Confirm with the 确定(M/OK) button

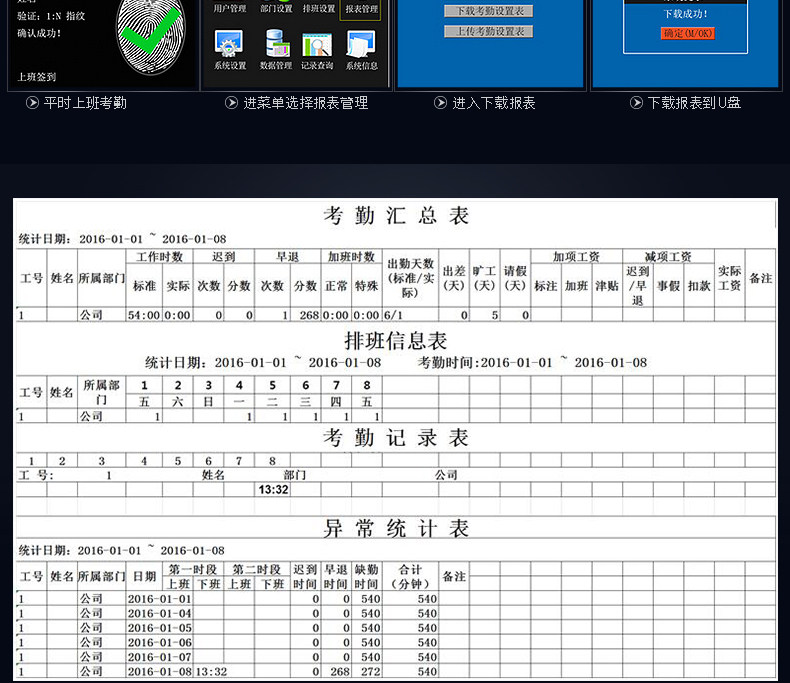[687, 33]
